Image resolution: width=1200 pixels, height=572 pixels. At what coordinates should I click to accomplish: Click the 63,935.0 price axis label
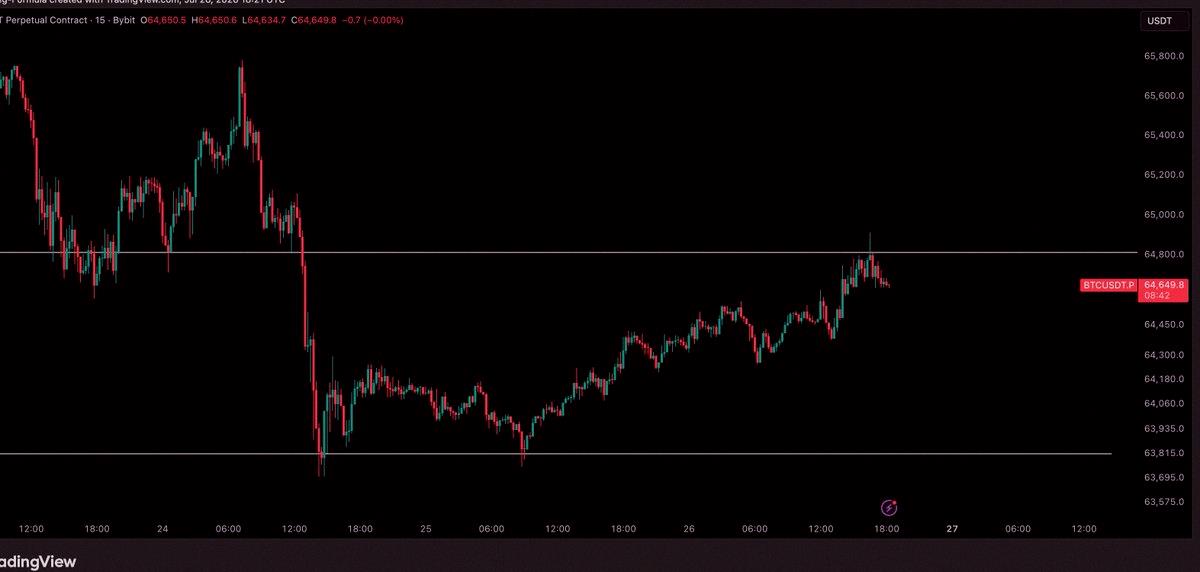point(1163,428)
